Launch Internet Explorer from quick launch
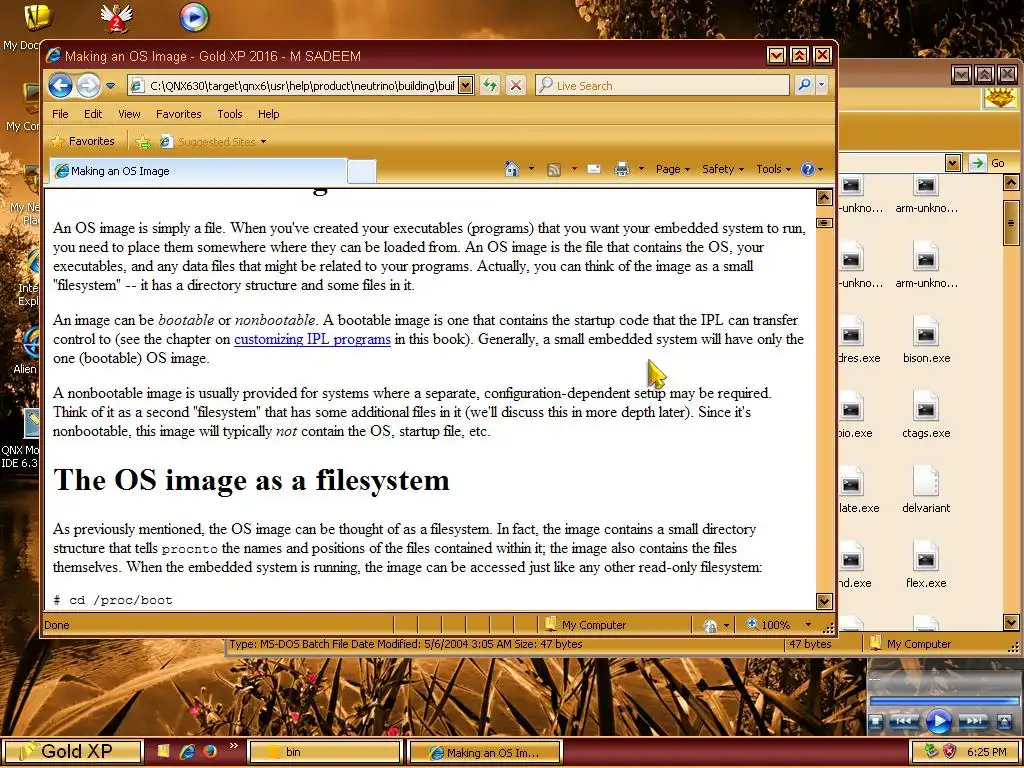This screenshot has height=768, width=1024. point(187,751)
